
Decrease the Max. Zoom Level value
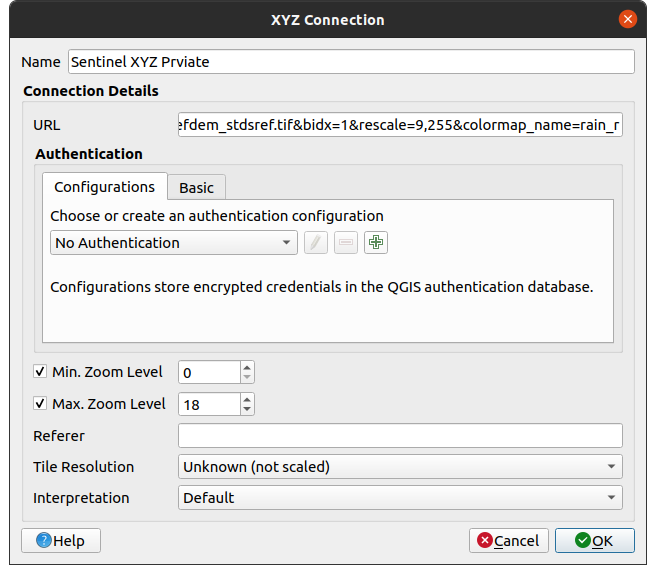tap(247, 410)
